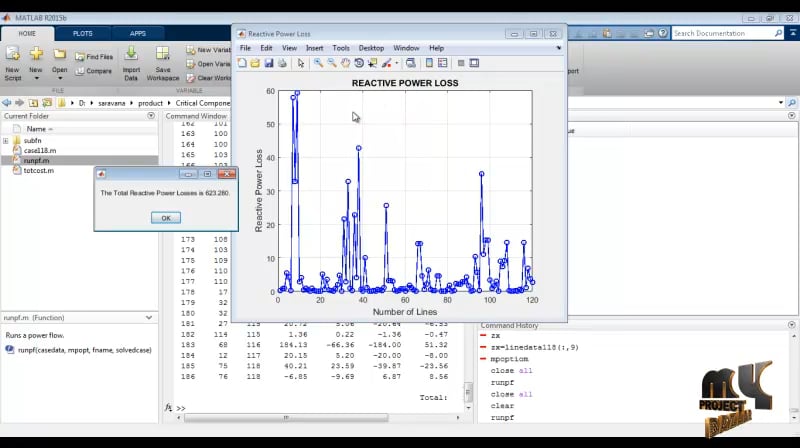Expand the subfn folder tree node
The image size is (800, 448).
(x=6, y=141)
